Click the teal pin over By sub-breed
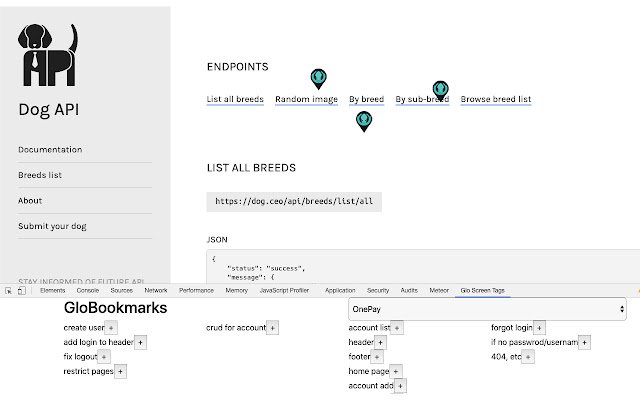Viewport: 640px width, 400px height. (x=440, y=91)
